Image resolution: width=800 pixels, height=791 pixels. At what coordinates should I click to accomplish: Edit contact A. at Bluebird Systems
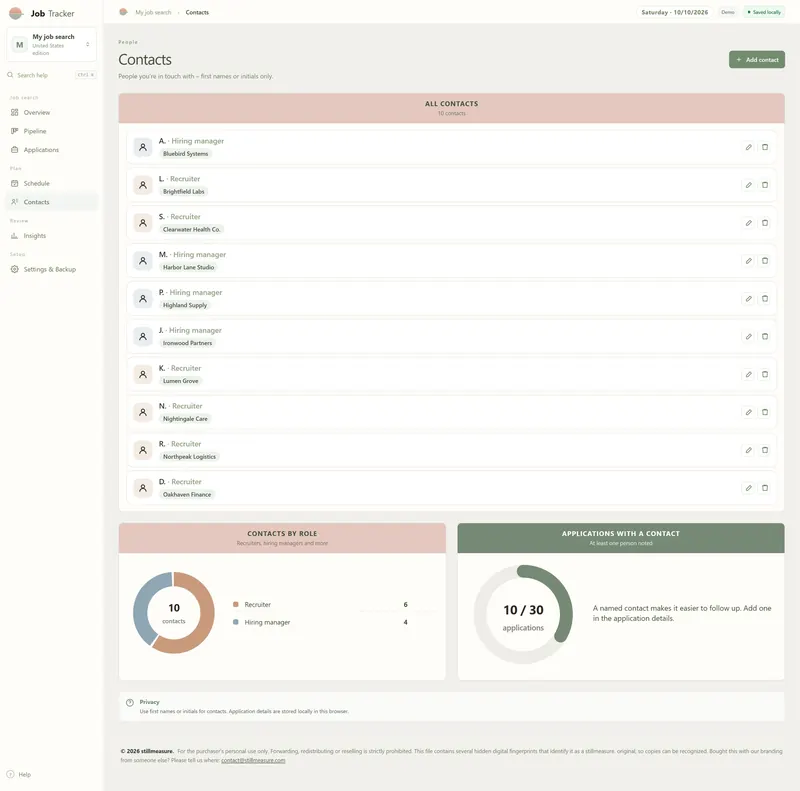748,147
